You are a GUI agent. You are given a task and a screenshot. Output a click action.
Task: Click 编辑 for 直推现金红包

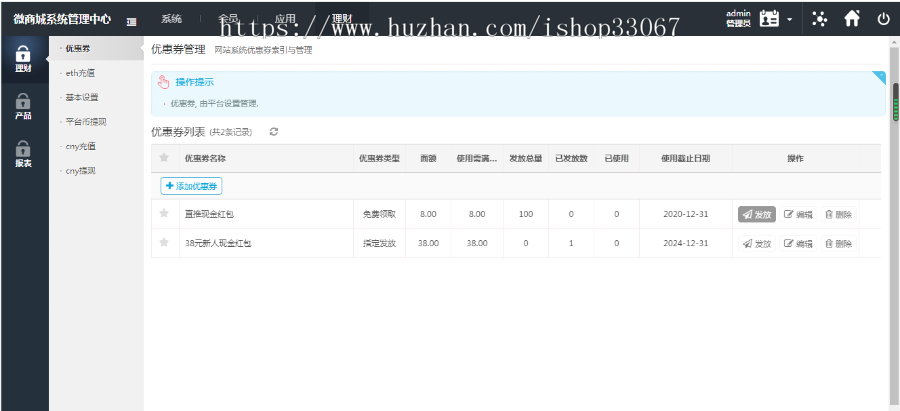(x=798, y=215)
